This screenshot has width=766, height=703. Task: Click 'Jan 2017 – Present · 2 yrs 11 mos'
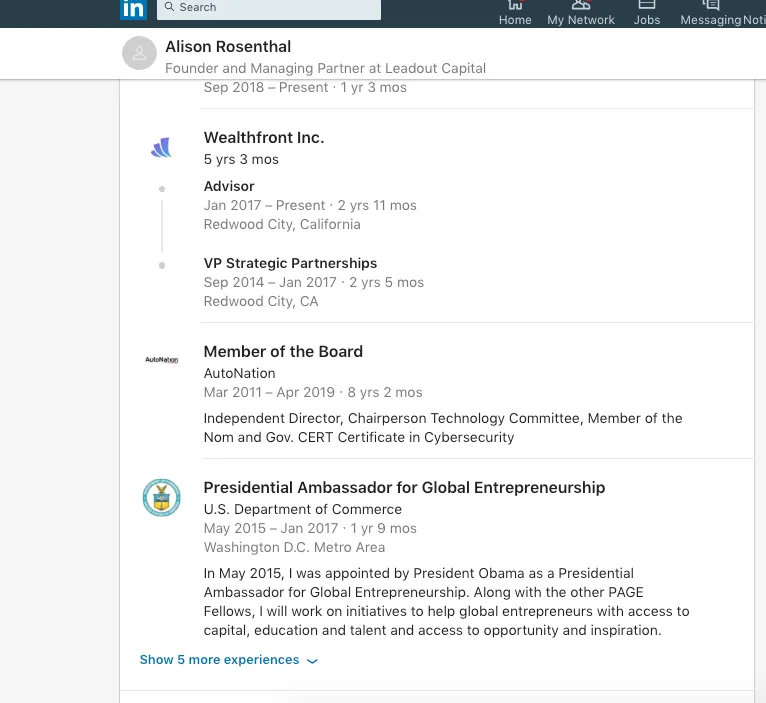click(310, 205)
